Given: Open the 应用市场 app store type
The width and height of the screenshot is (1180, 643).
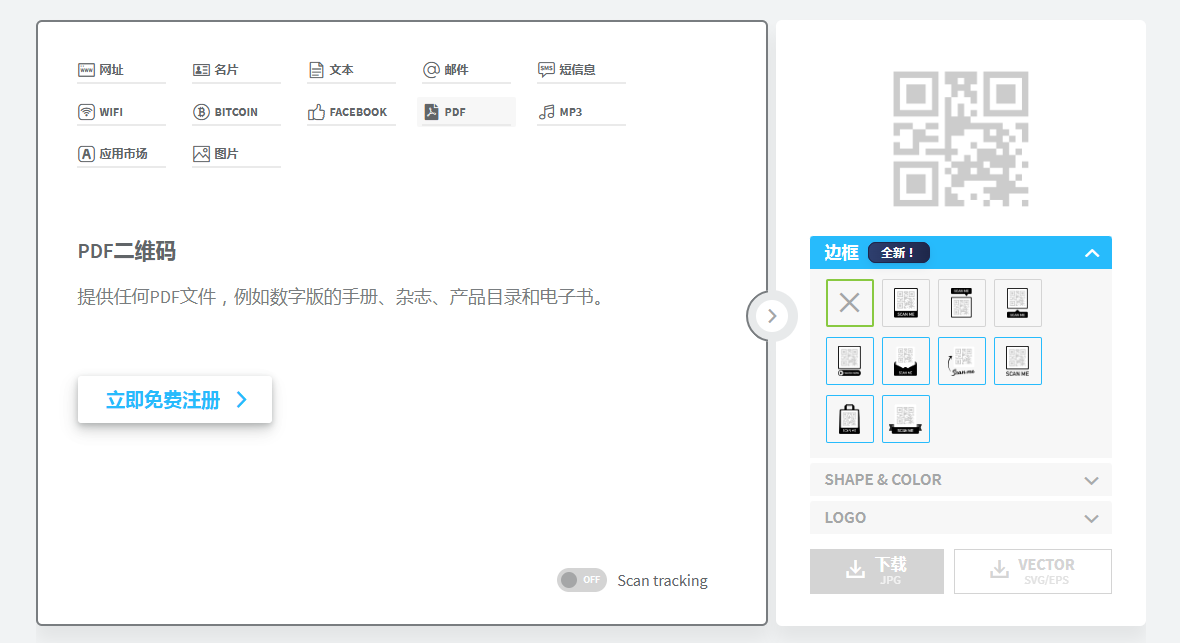Looking at the screenshot, I should [120, 154].
